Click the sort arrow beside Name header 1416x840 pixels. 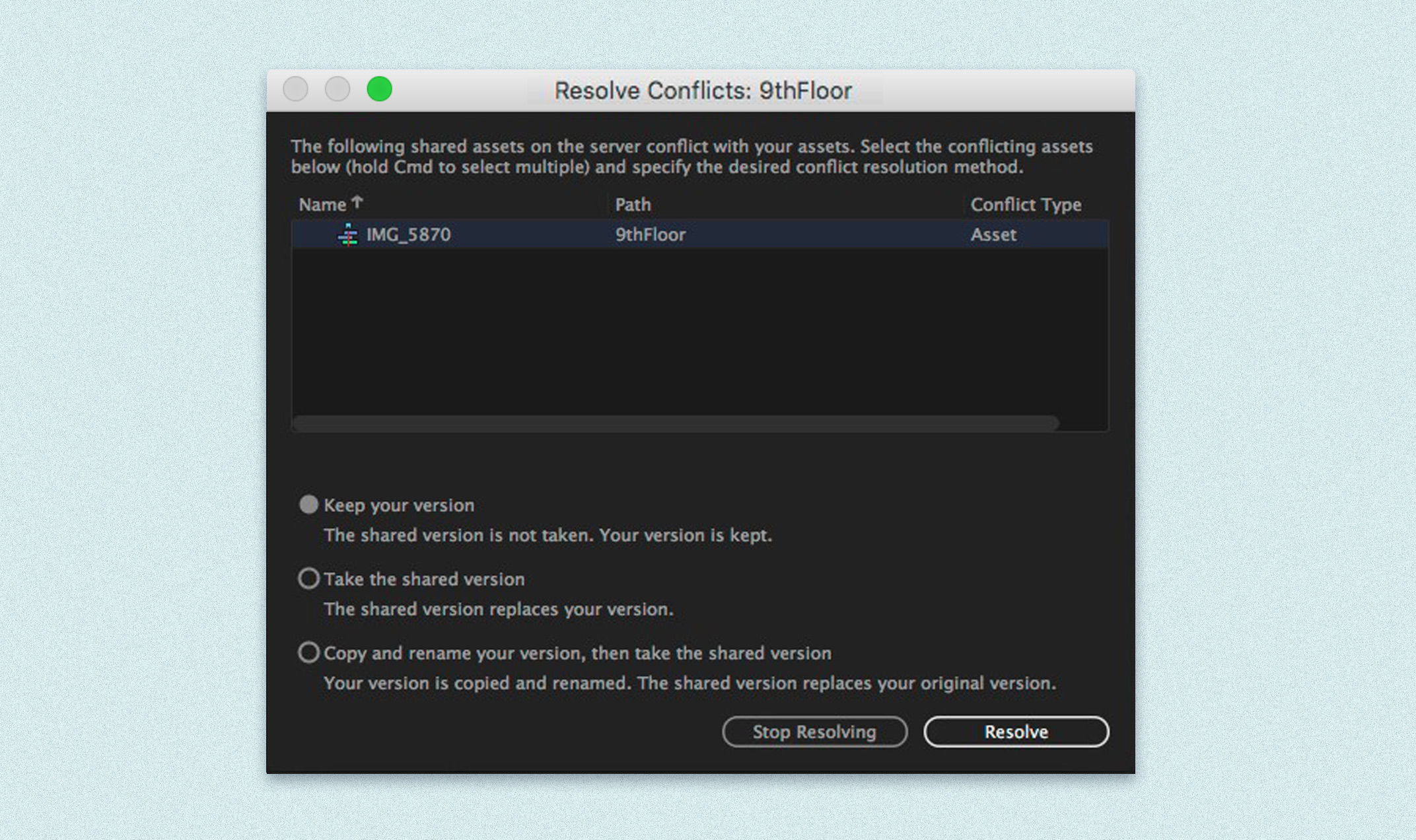coord(357,202)
